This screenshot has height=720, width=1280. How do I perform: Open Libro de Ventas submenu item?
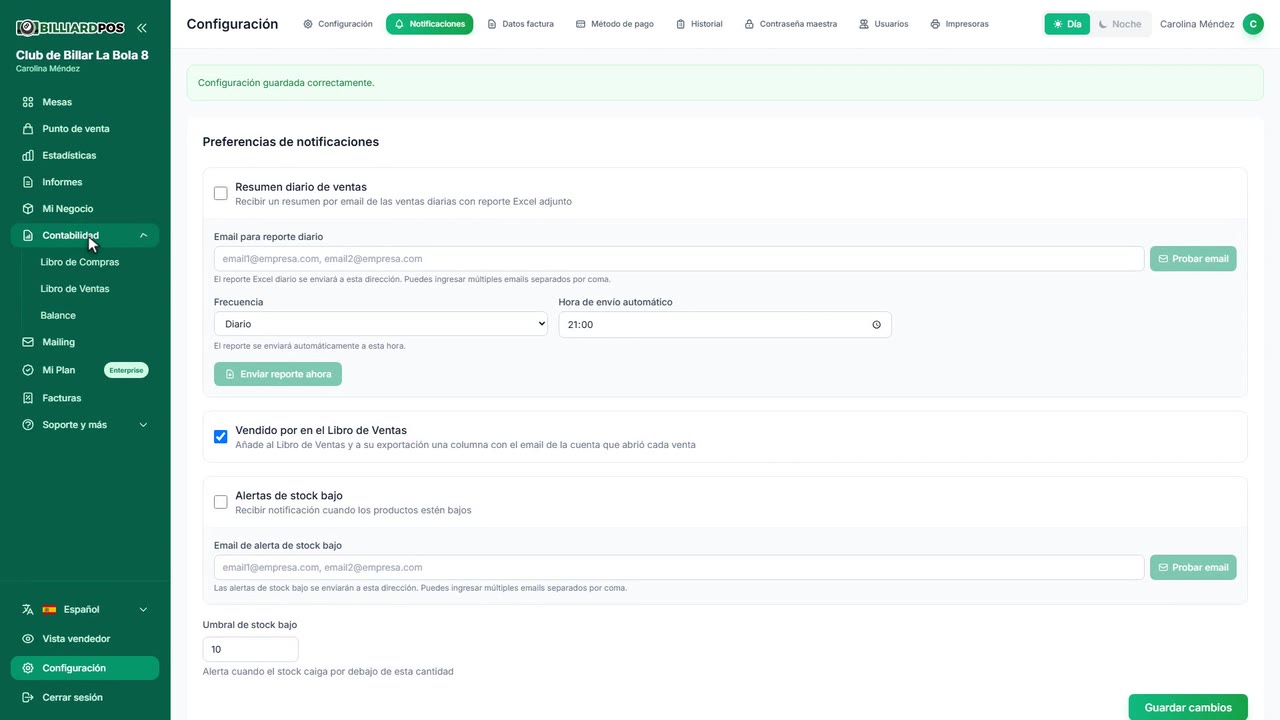(75, 289)
